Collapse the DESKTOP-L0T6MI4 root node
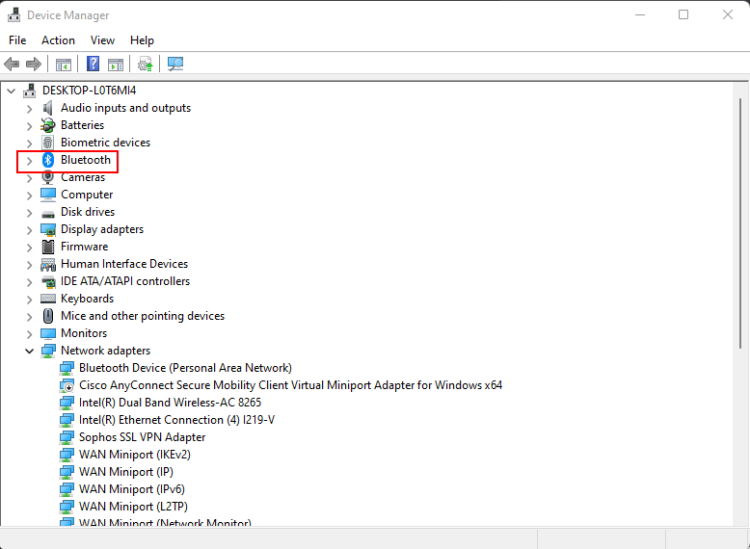750x549 pixels. (x=11, y=90)
